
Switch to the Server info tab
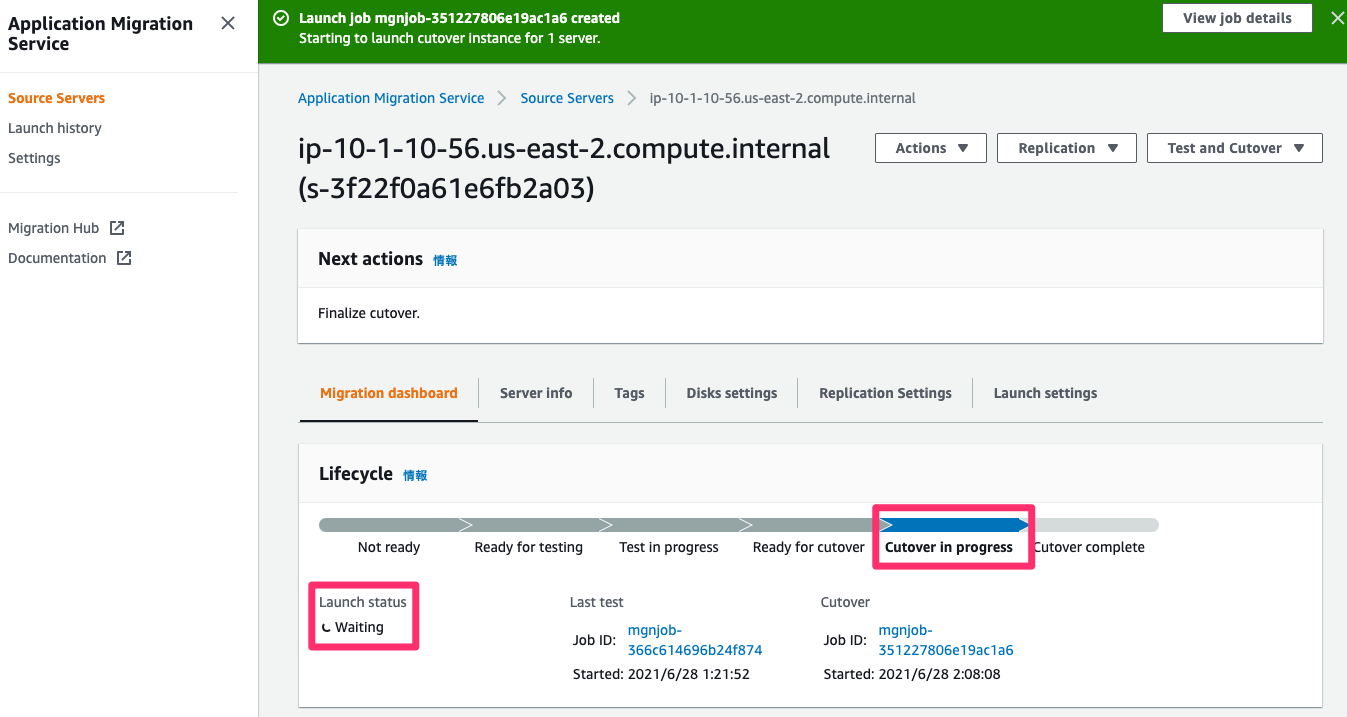[x=536, y=393]
